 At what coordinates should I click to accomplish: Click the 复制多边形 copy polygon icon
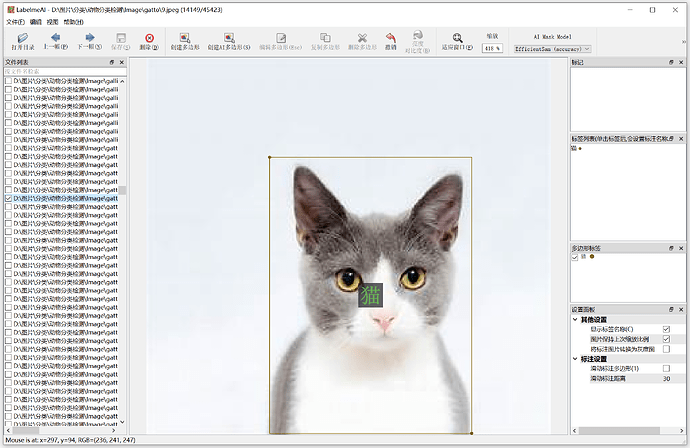pyautogui.click(x=325, y=42)
